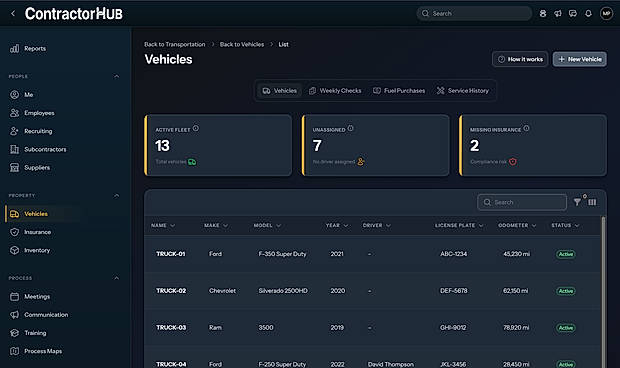Click the bot assistant icon in top bar
Screen dimensions: 620x368
[543, 13]
